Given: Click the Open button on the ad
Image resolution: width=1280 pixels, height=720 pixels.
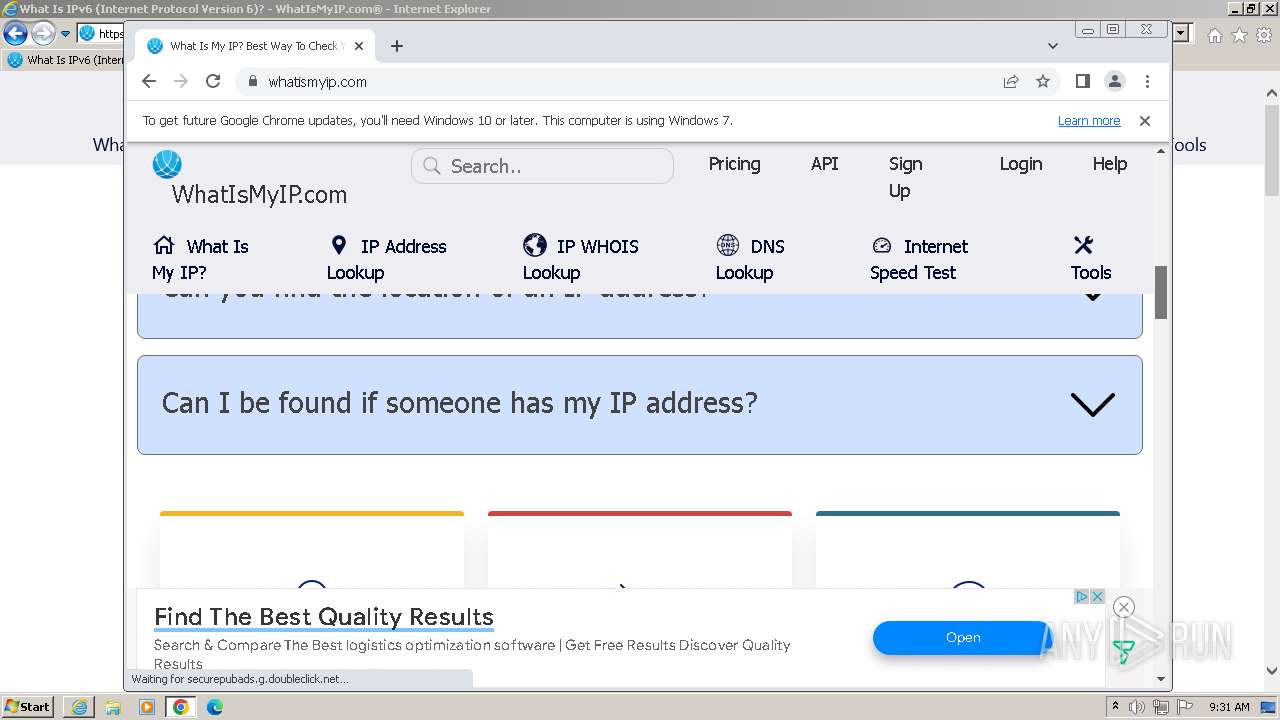Looking at the screenshot, I should pyautogui.click(x=963, y=637).
